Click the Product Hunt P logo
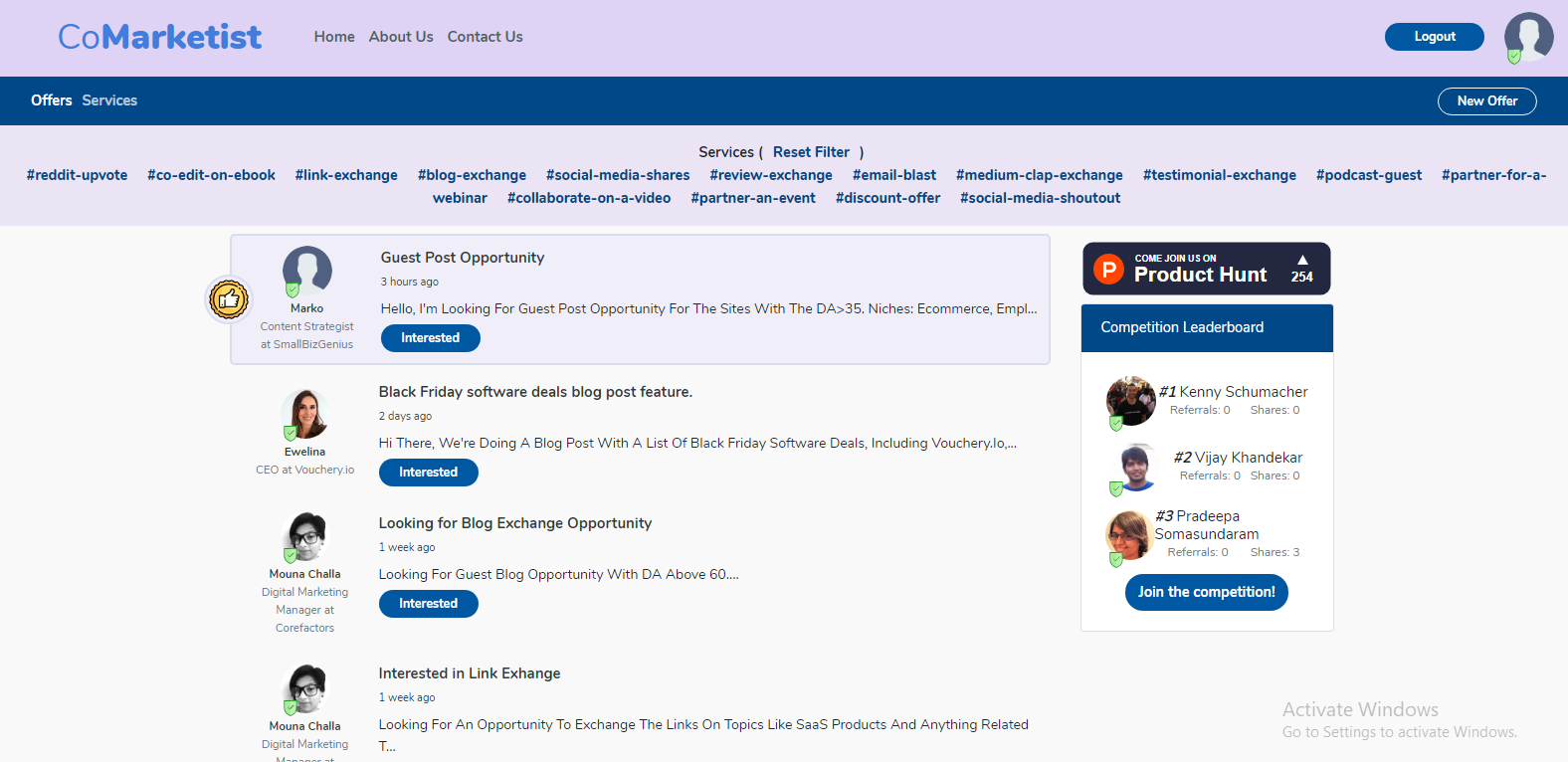Image resolution: width=1568 pixels, height=762 pixels. (1108, 270)
